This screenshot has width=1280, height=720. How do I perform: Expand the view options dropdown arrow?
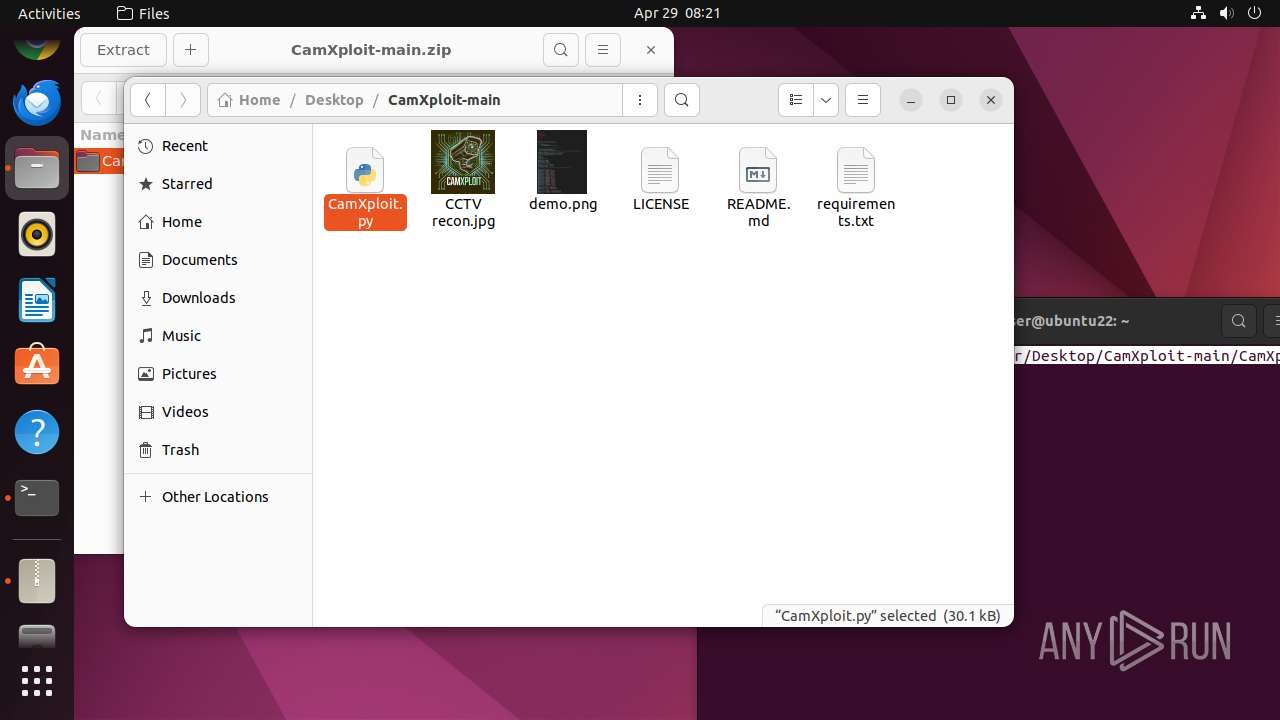click(826, 100)
